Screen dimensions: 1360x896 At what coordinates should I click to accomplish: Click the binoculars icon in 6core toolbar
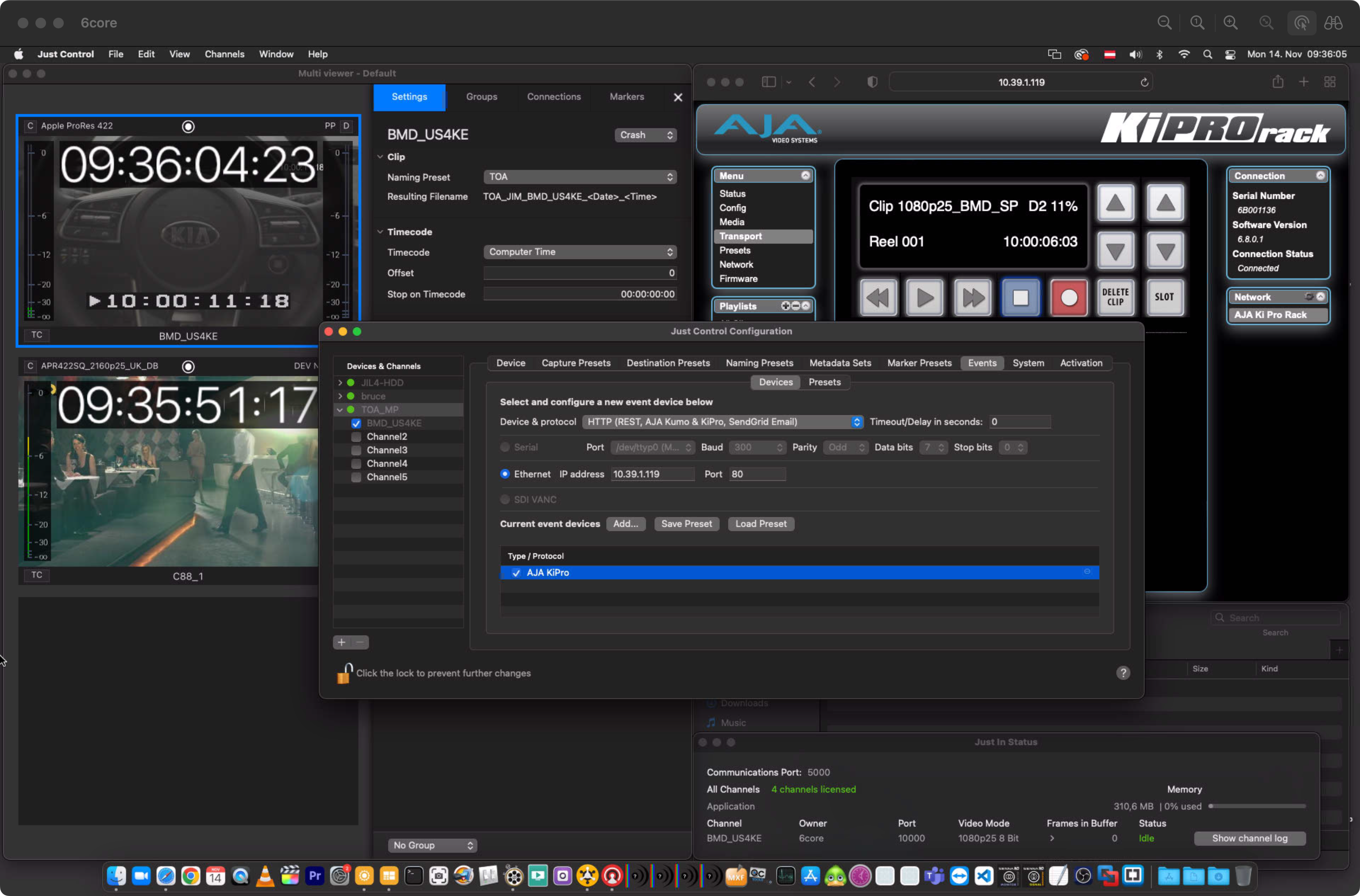pyautogui.click(x=1333, y=23)
